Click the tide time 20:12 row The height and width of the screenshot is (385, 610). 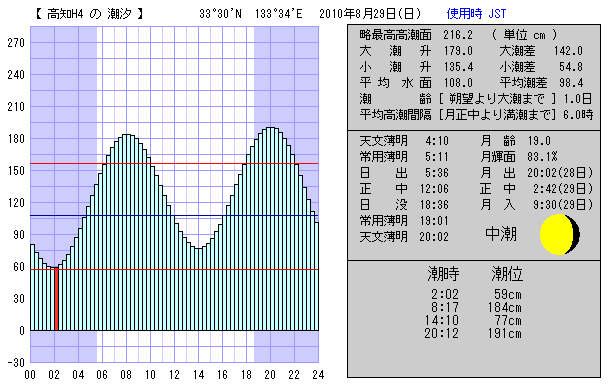tap(442, 334)
